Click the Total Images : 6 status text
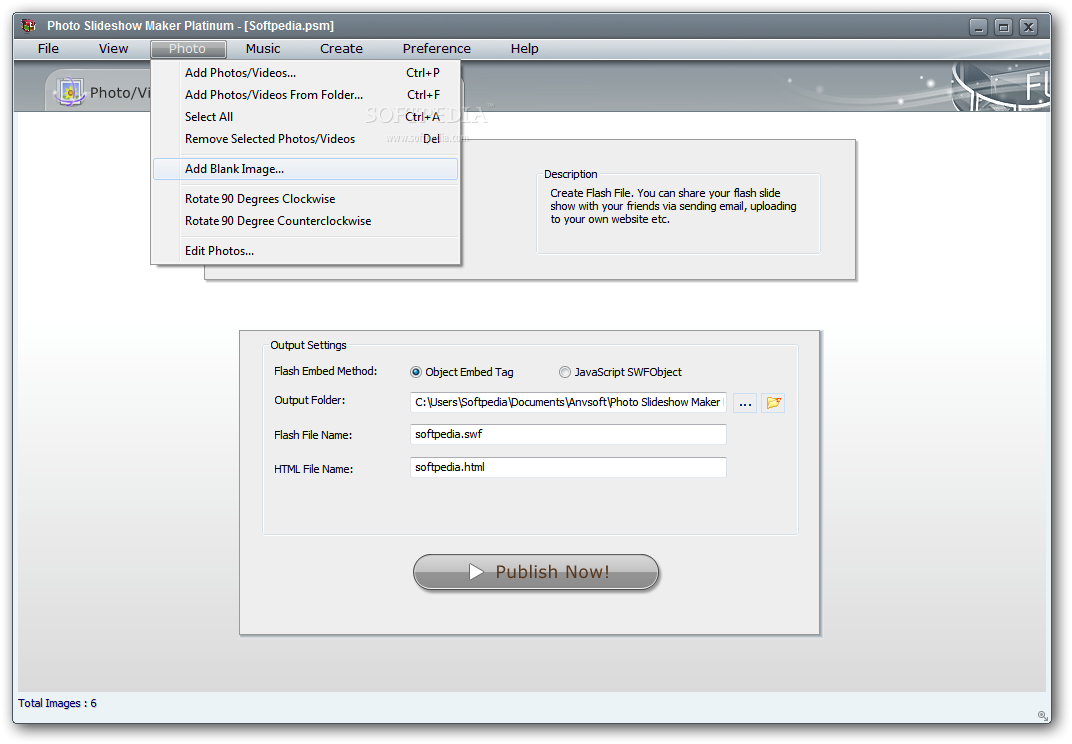 click(x=57, y=703)
